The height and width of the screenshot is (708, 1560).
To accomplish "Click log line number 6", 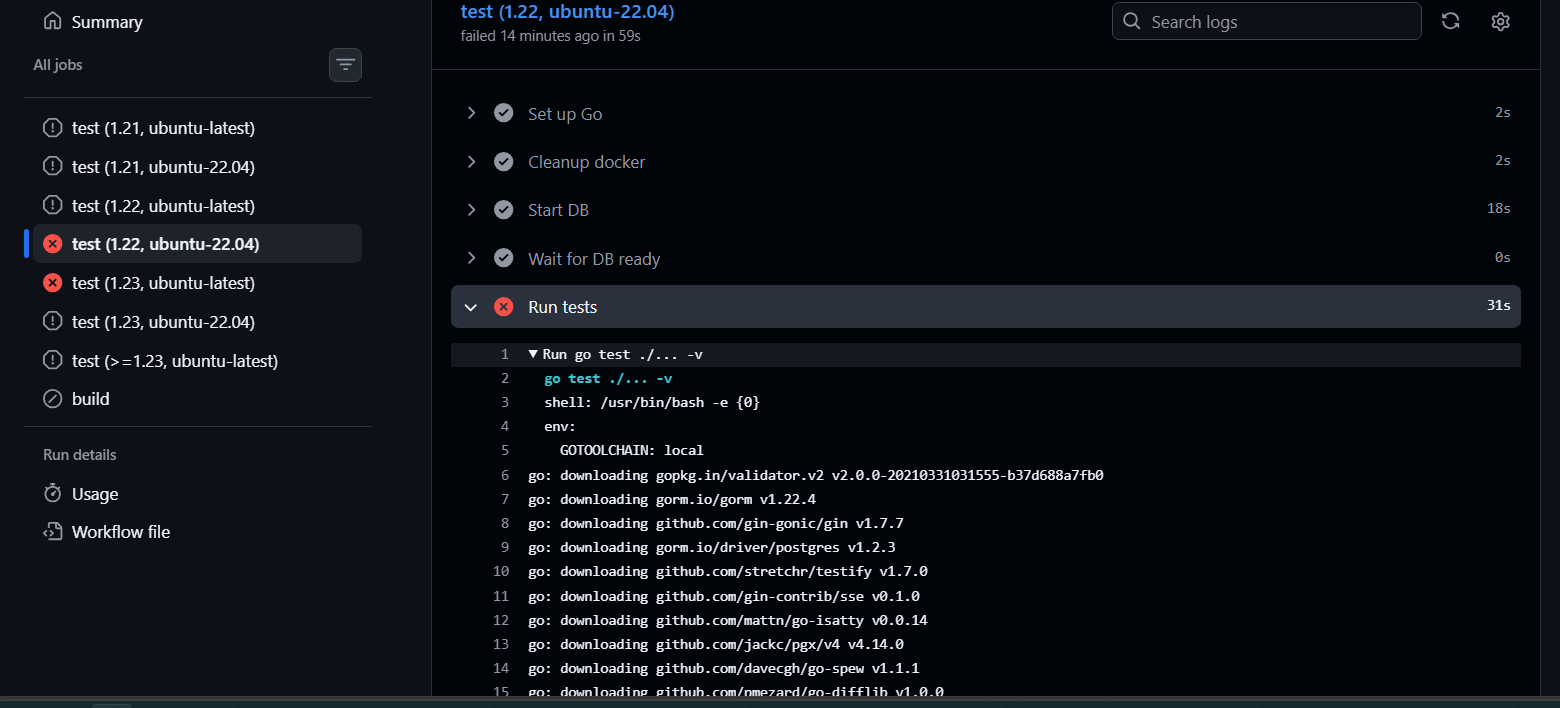I will pos(505,475).
